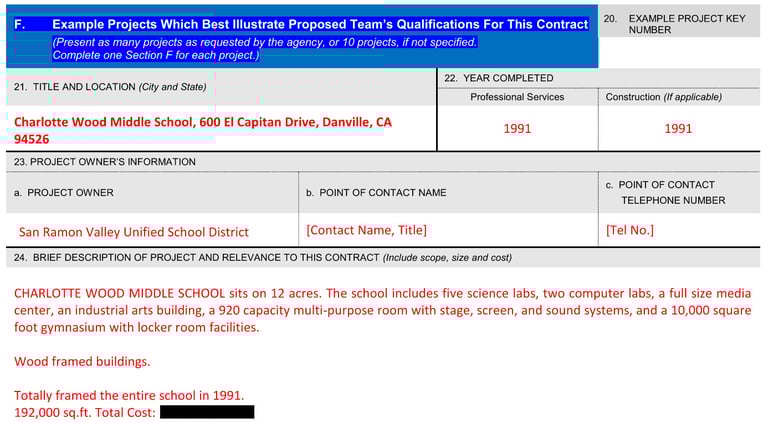Click the '23. Project Owner's Information' heading
The image size is (768, 423).
pyautogui.click(x=105, y=162)
